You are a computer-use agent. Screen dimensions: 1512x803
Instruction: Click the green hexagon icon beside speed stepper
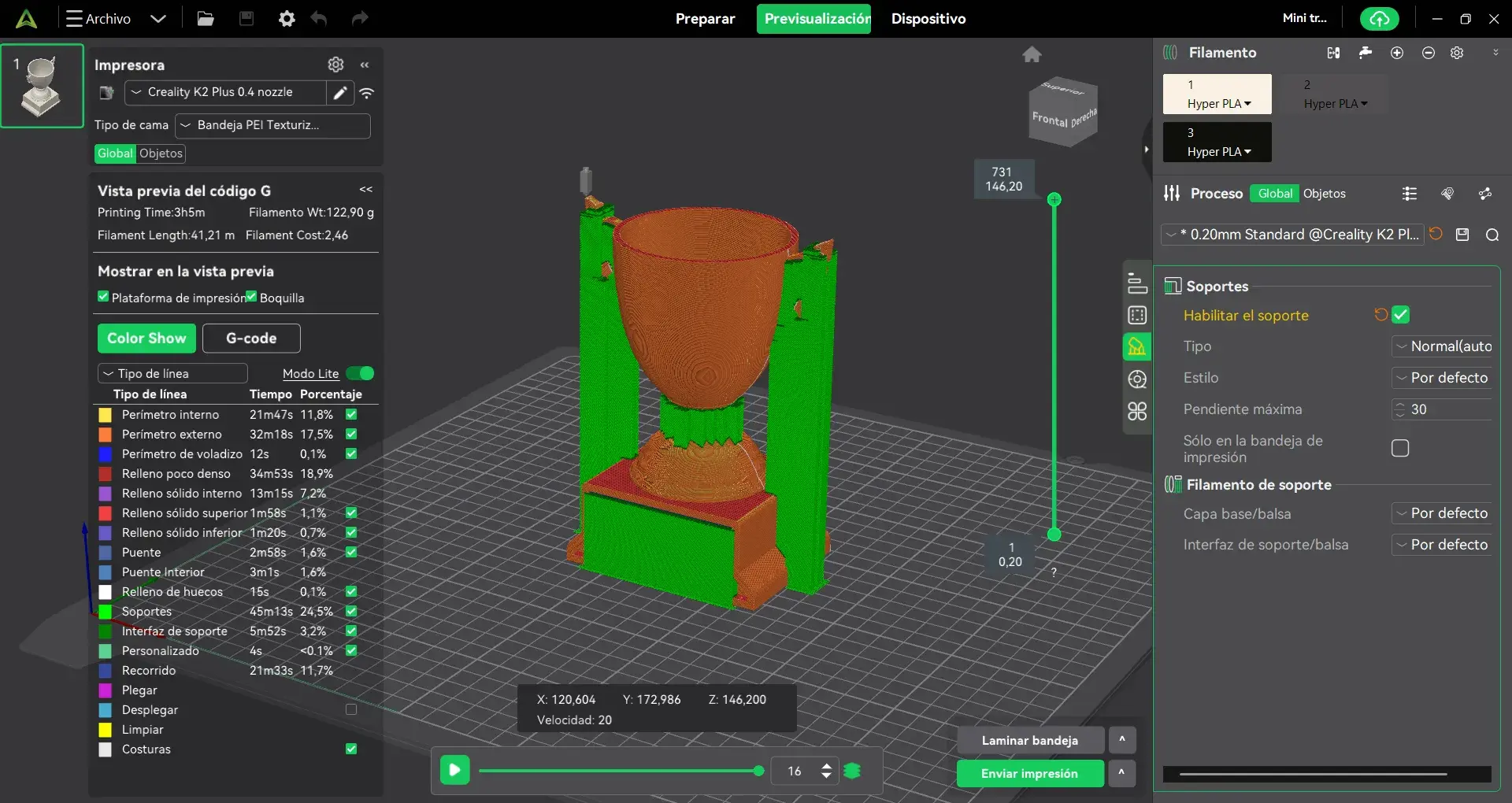tap(852, 771)
